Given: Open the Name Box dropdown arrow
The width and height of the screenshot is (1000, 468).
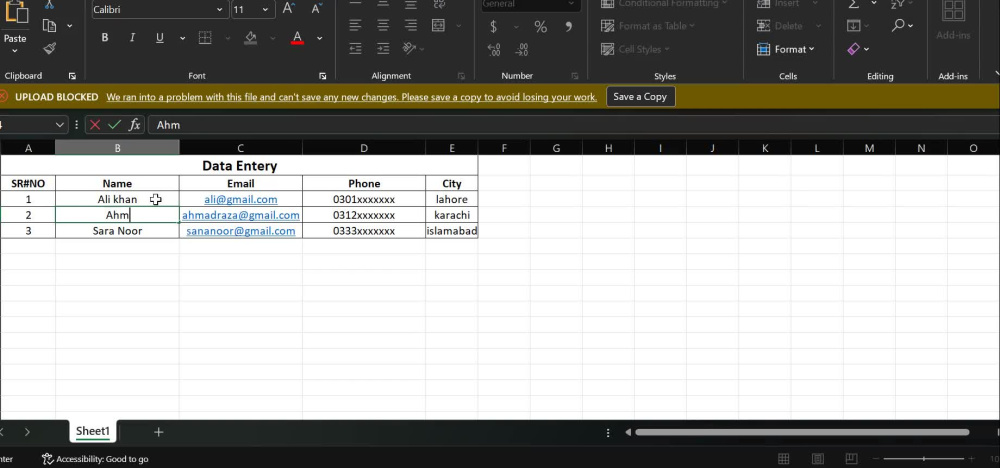Looking at the screenshot, I should tap(60, 125).
